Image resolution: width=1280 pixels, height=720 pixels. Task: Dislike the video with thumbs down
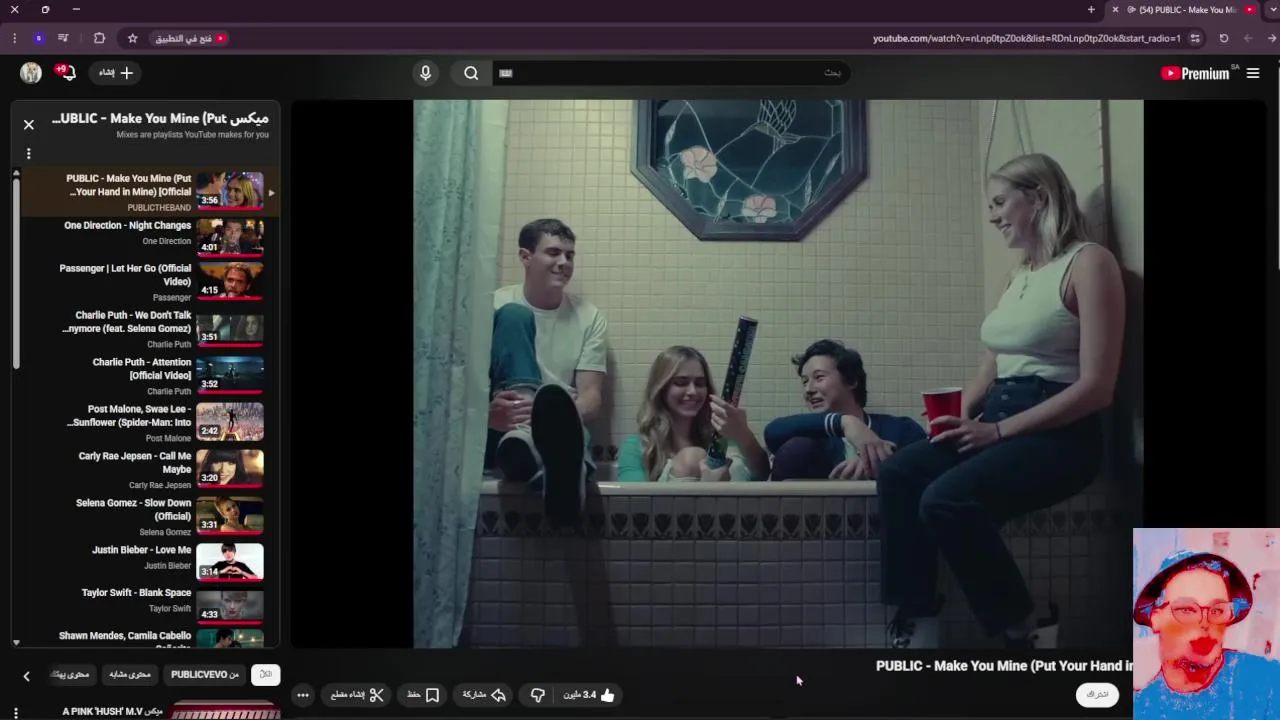(x=537, y=695)
